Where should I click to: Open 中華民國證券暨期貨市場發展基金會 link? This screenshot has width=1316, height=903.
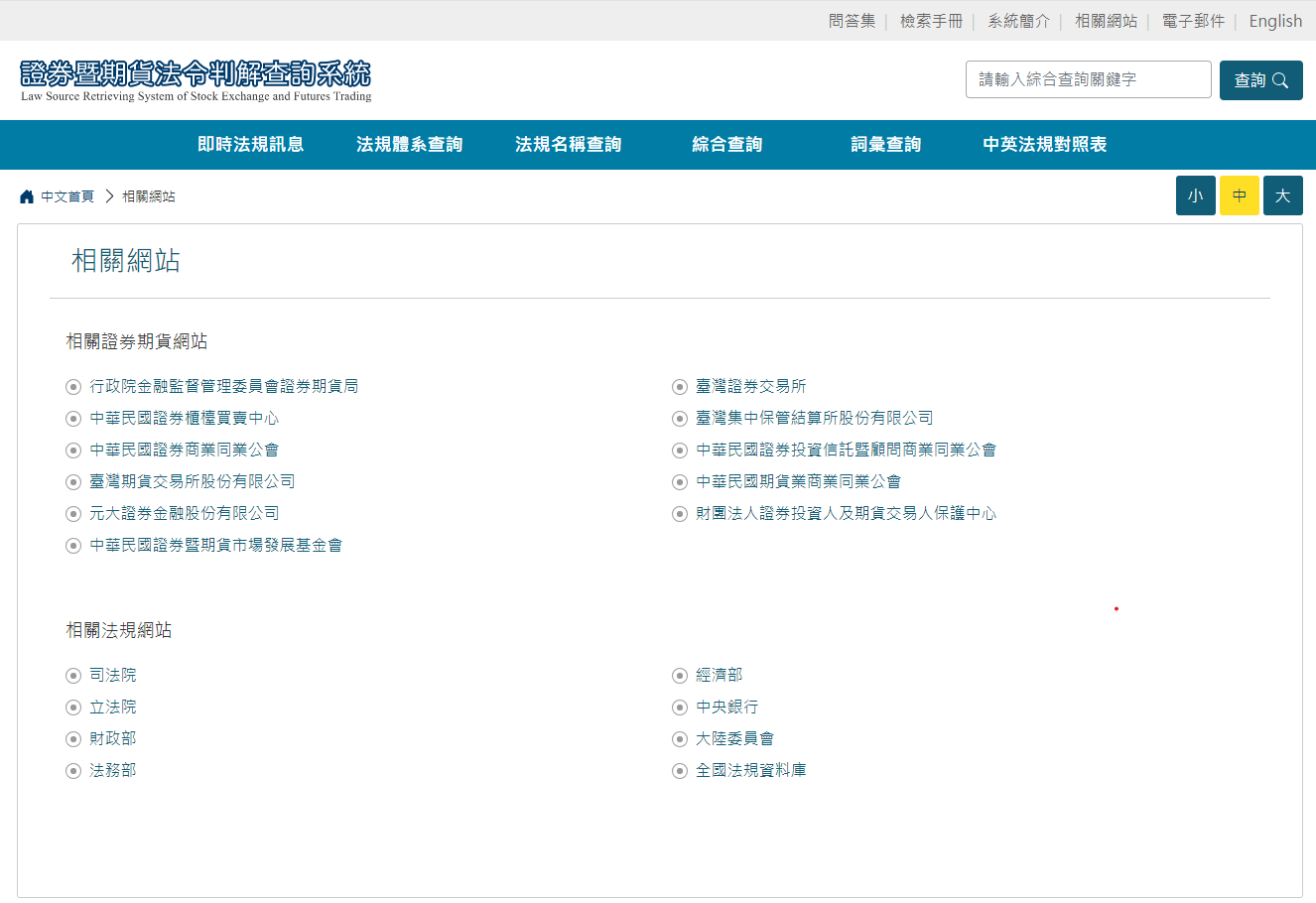tap(216, 545)
